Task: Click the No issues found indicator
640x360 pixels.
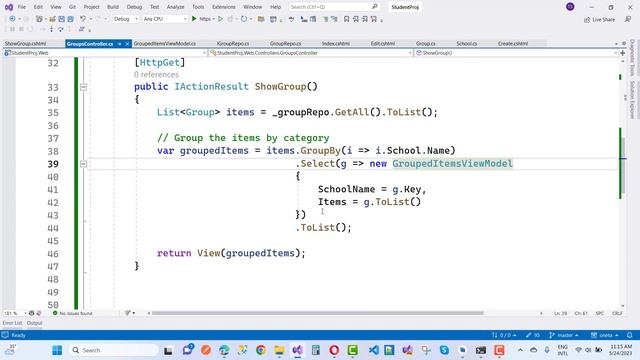Action: (x=73, y=313)
